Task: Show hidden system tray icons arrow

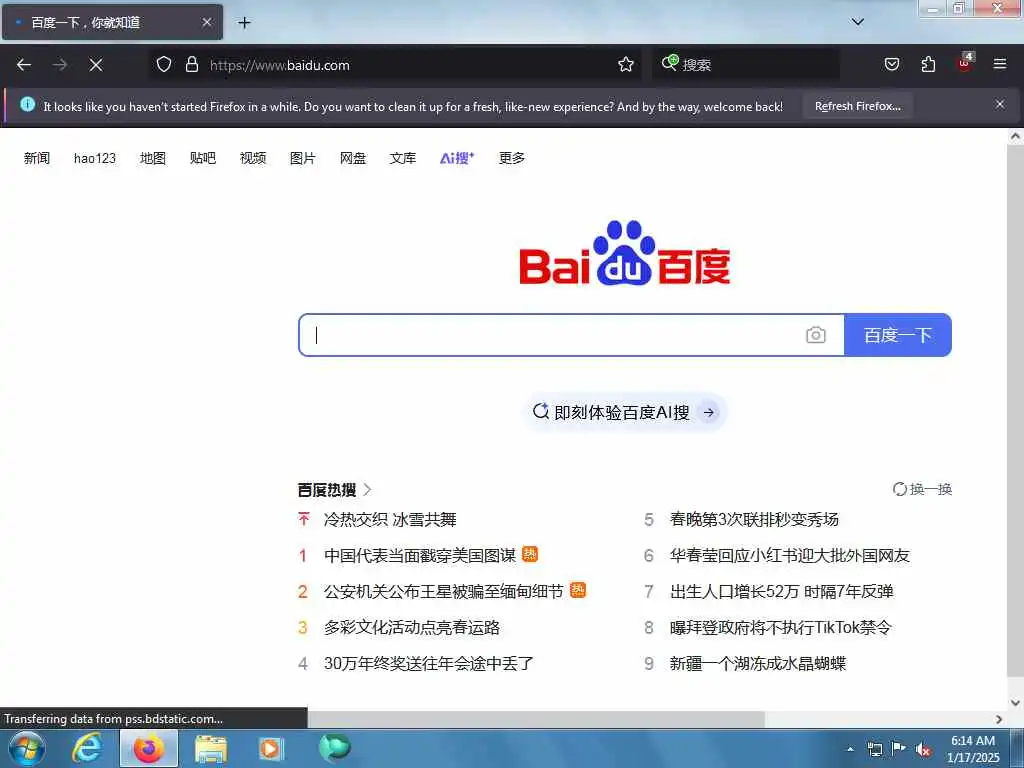Action: (850, 749)
